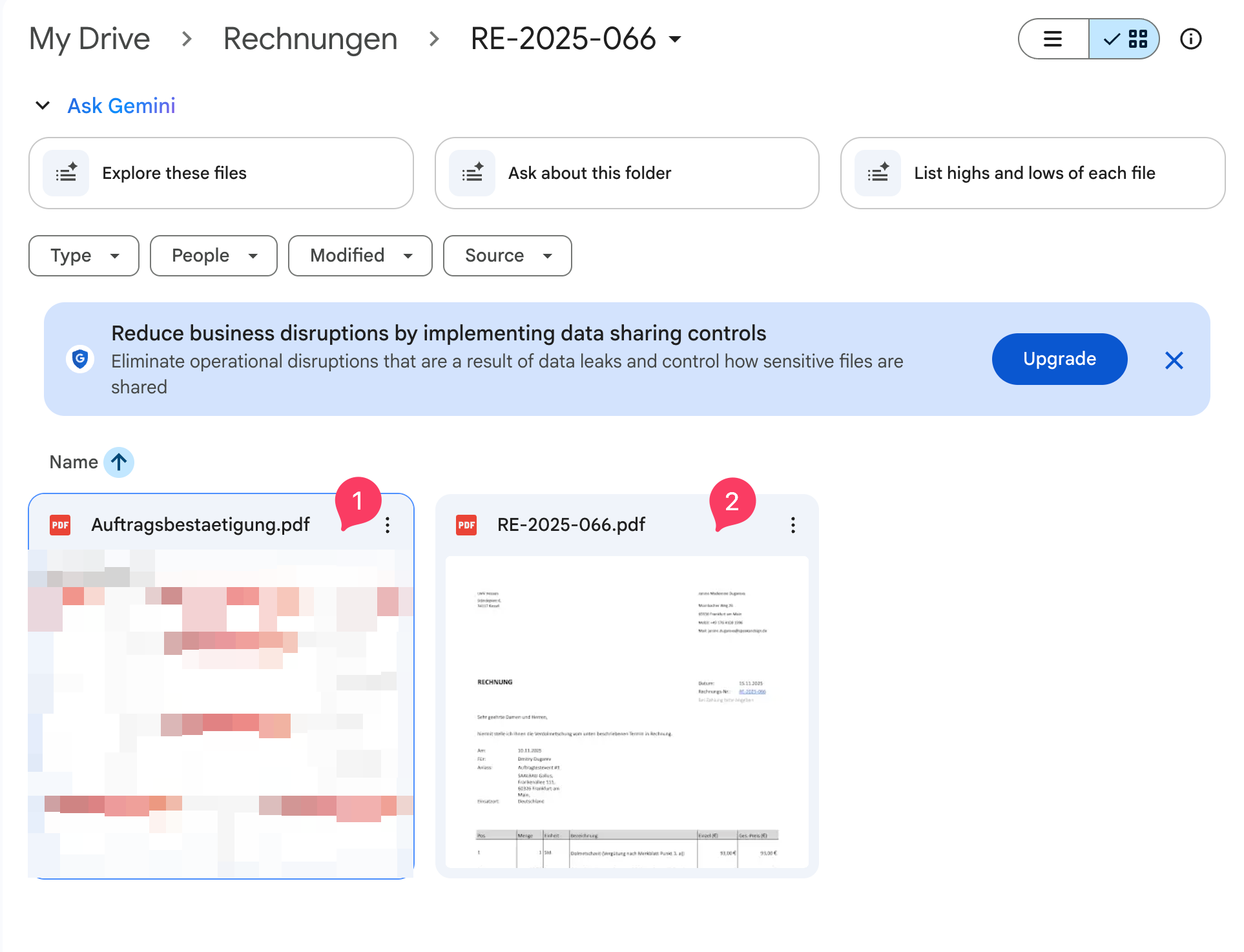
Task: Click Explore these files suggestion
Action: click(x=221, y=173)
